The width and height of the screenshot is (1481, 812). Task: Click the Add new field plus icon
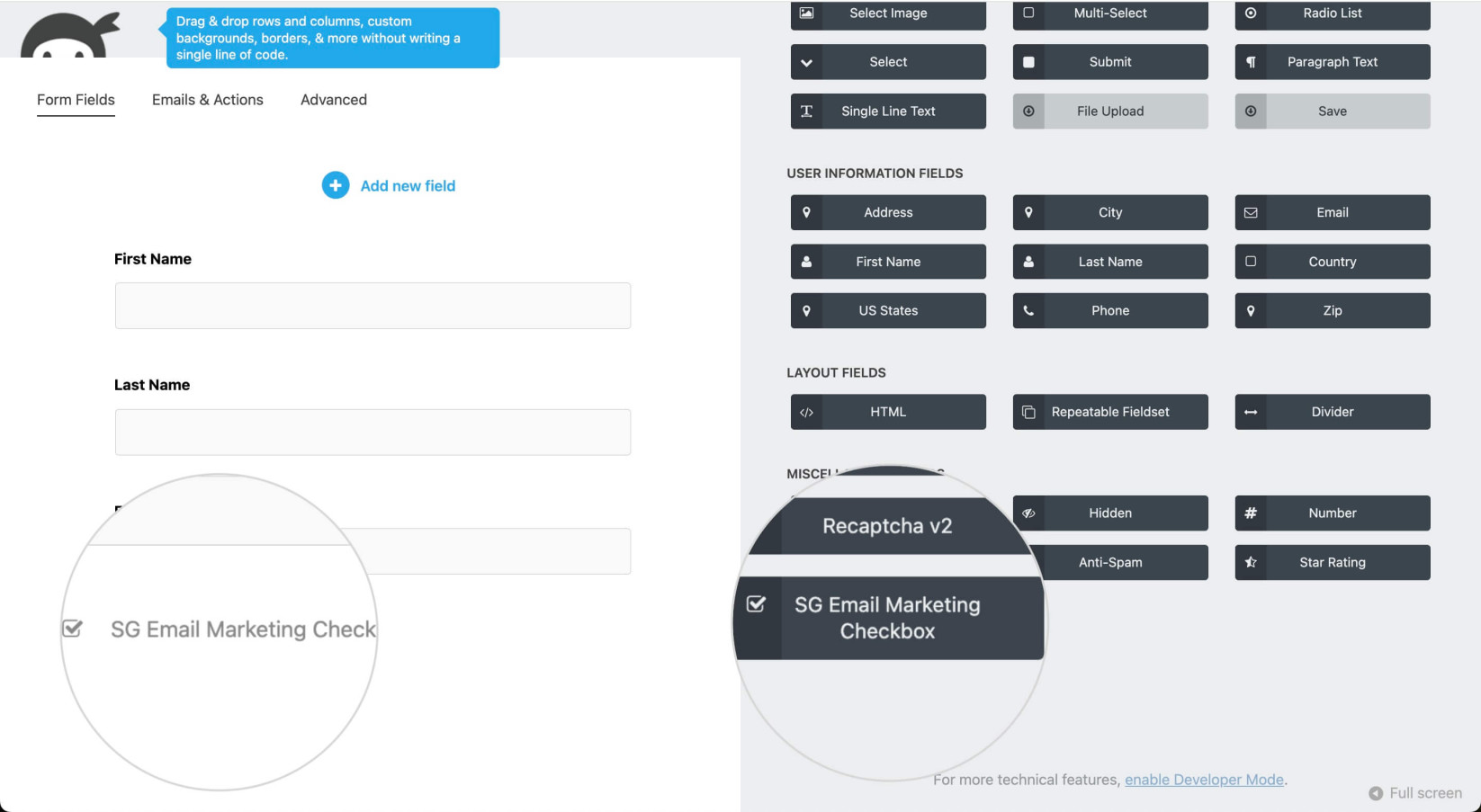coord(336,185)
